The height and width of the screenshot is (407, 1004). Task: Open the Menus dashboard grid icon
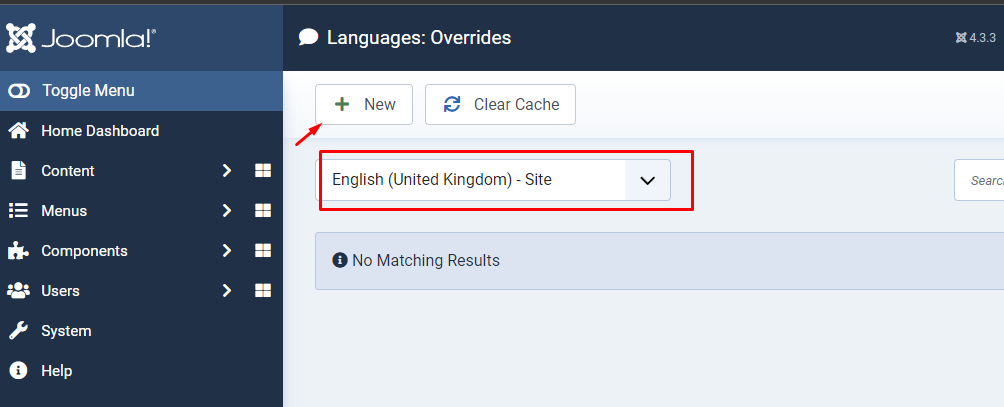263,211
